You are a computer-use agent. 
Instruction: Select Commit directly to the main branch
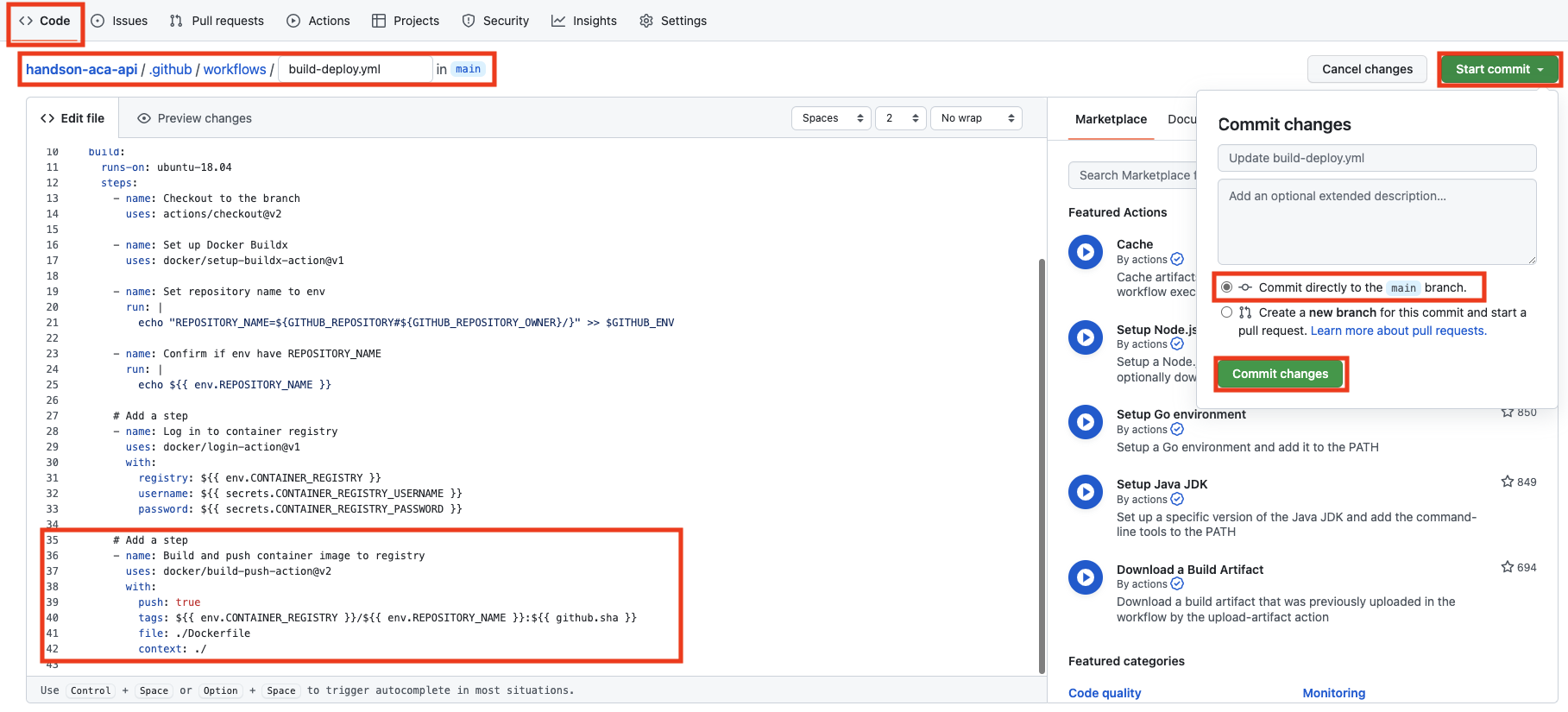click(1227, 287)
